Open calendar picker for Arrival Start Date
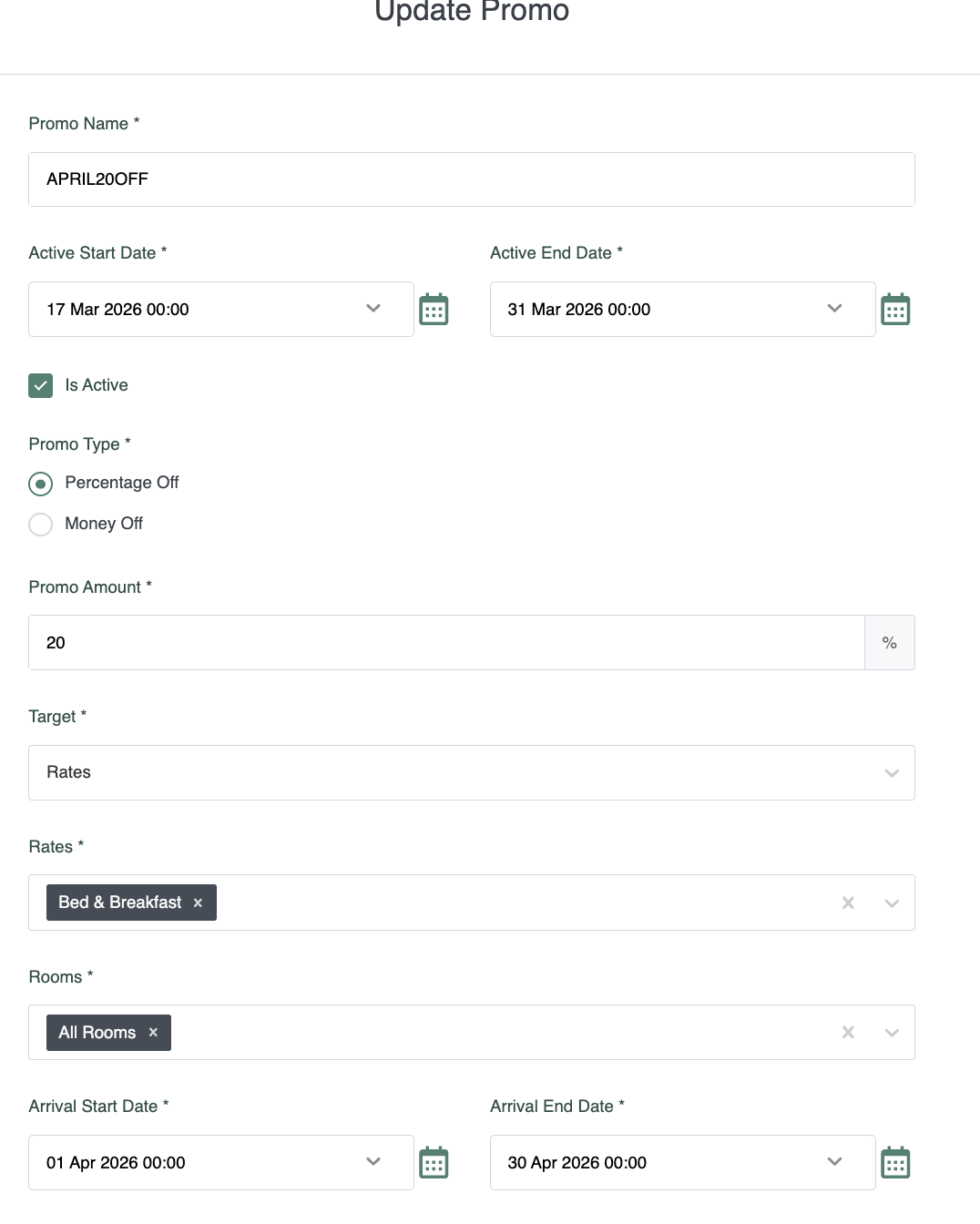The height and width of the screenshot is (1224, 980). (x=434, y=1163)
